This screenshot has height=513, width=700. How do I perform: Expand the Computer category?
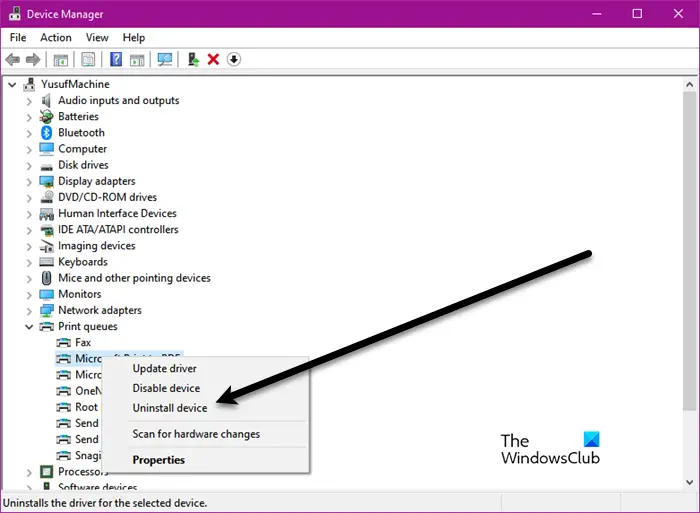(x=29, y=150)
